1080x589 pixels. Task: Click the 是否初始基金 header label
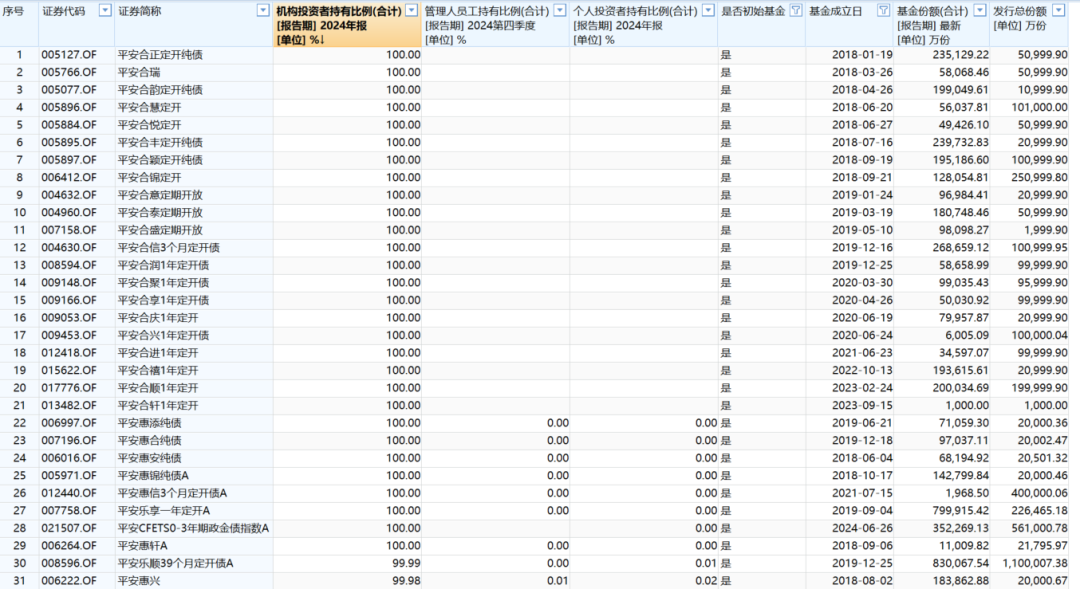pyautogui.click(x=753, y=11)
